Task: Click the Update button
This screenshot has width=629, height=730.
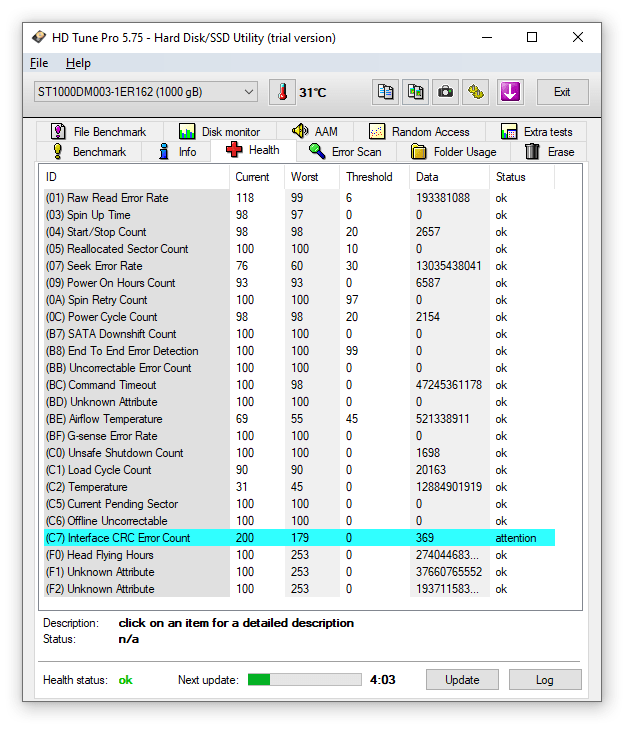Action: pyautogui.click(x=462, y=680)
